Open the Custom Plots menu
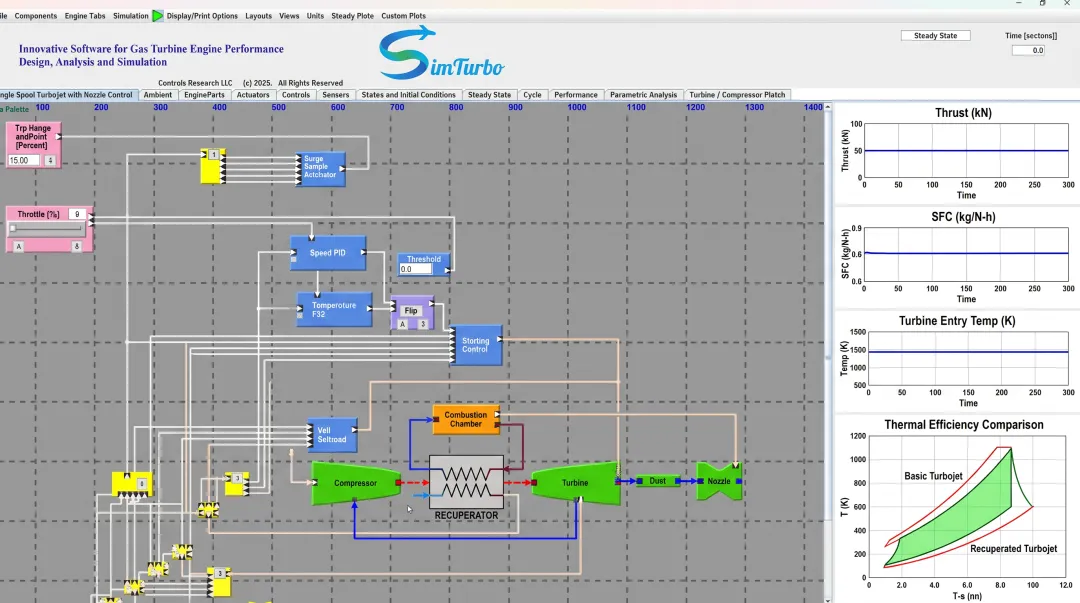The width and height of the screenshot is (1080, 603). [x=404, y=16]
